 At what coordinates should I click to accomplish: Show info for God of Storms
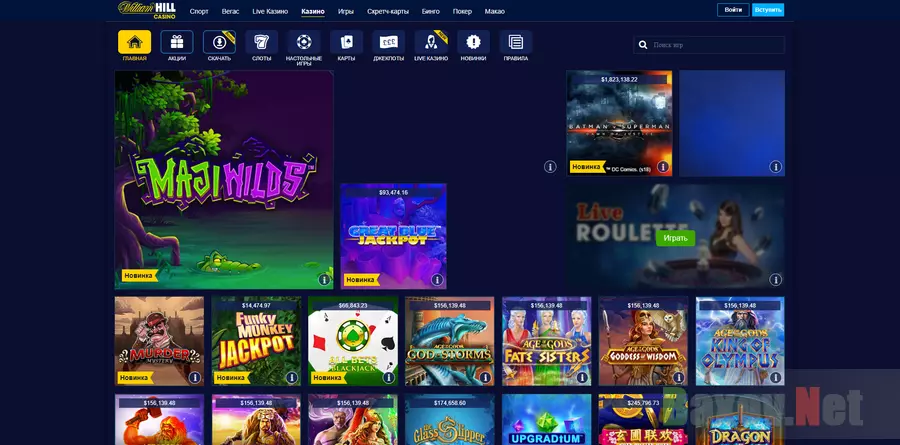(485, 377)
